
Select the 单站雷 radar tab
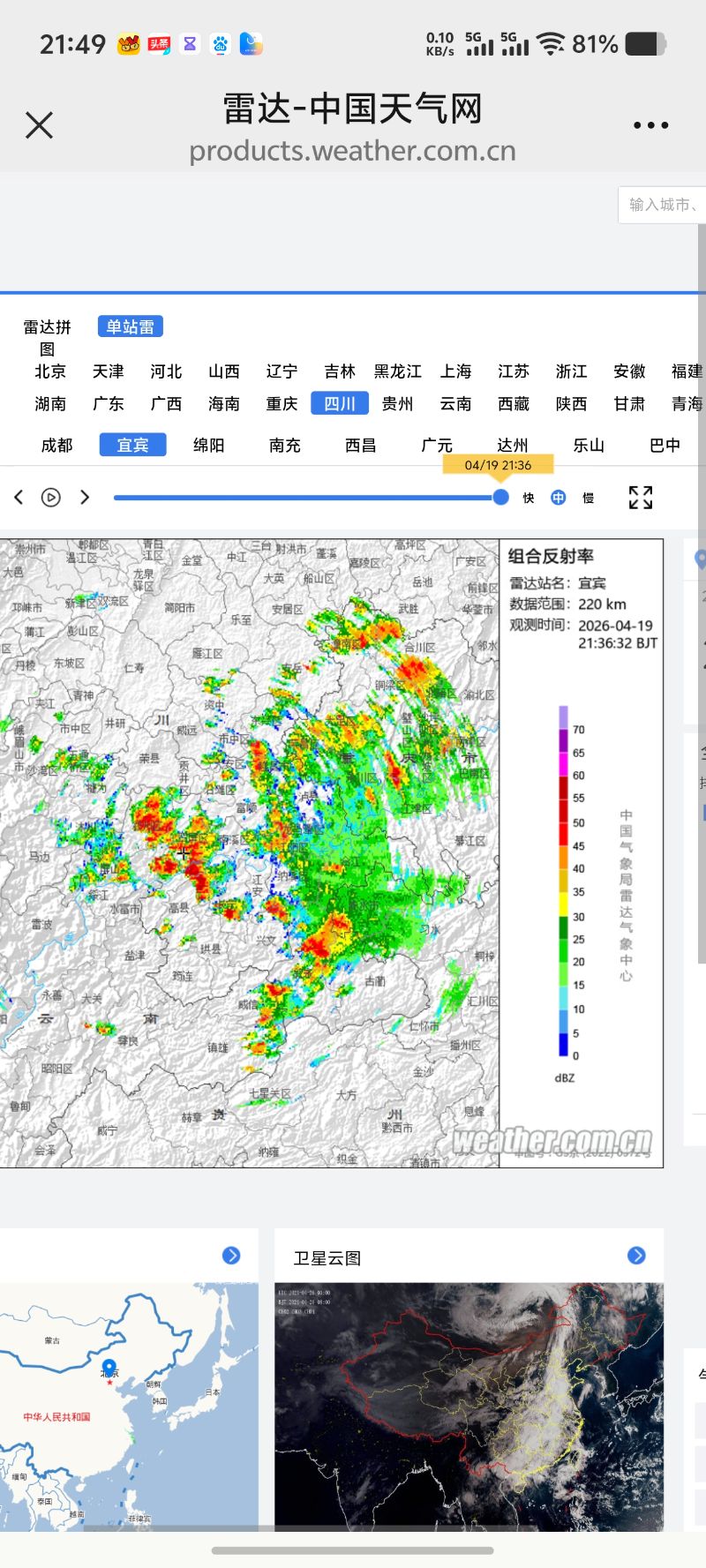[131, 326]
